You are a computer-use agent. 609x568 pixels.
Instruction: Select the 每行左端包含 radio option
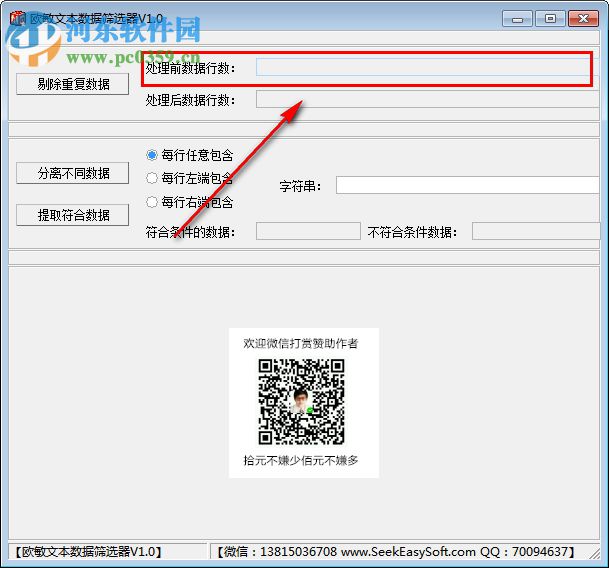(190, 178)
